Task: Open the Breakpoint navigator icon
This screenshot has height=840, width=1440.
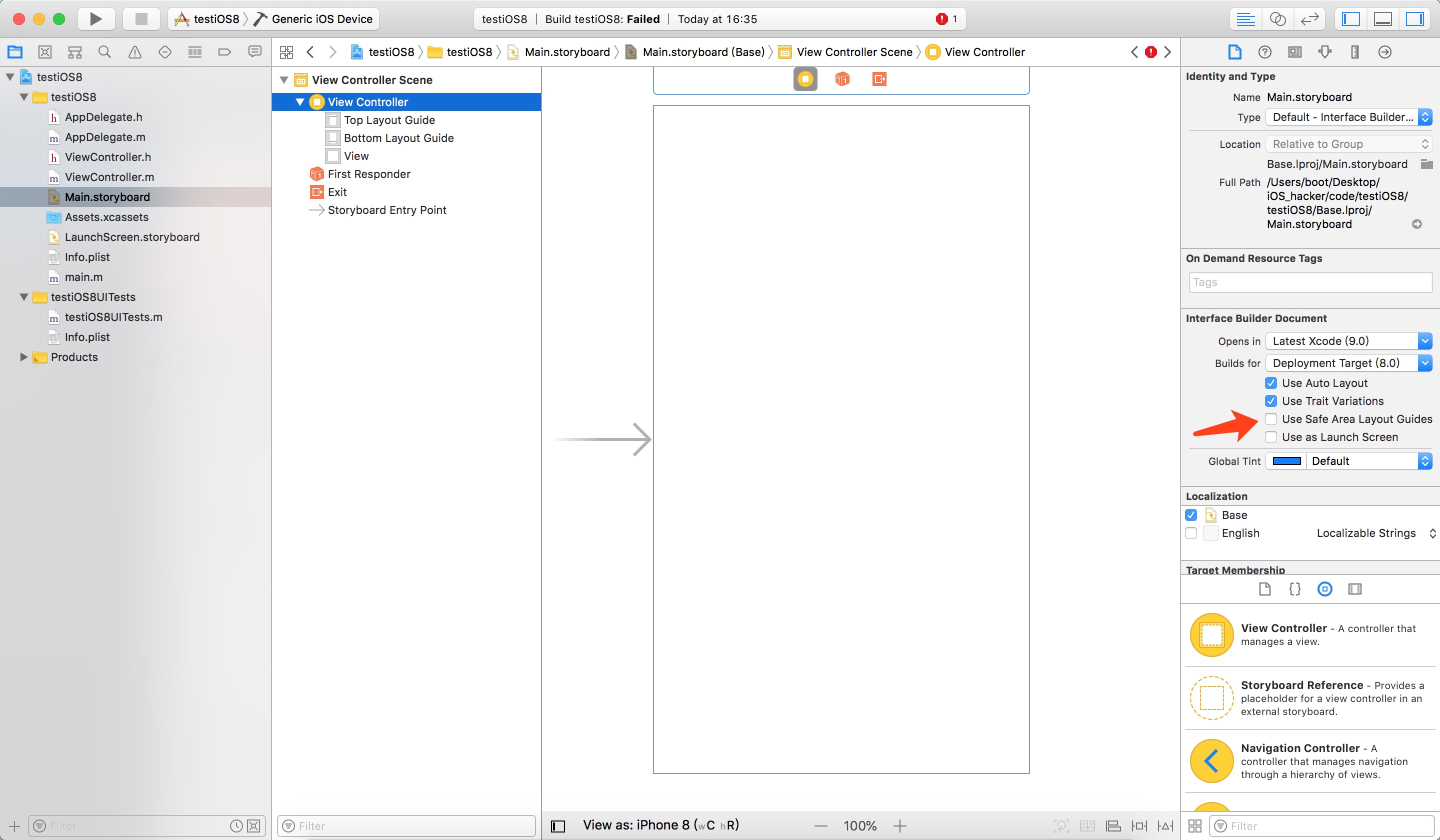Action: pos(224,52)
